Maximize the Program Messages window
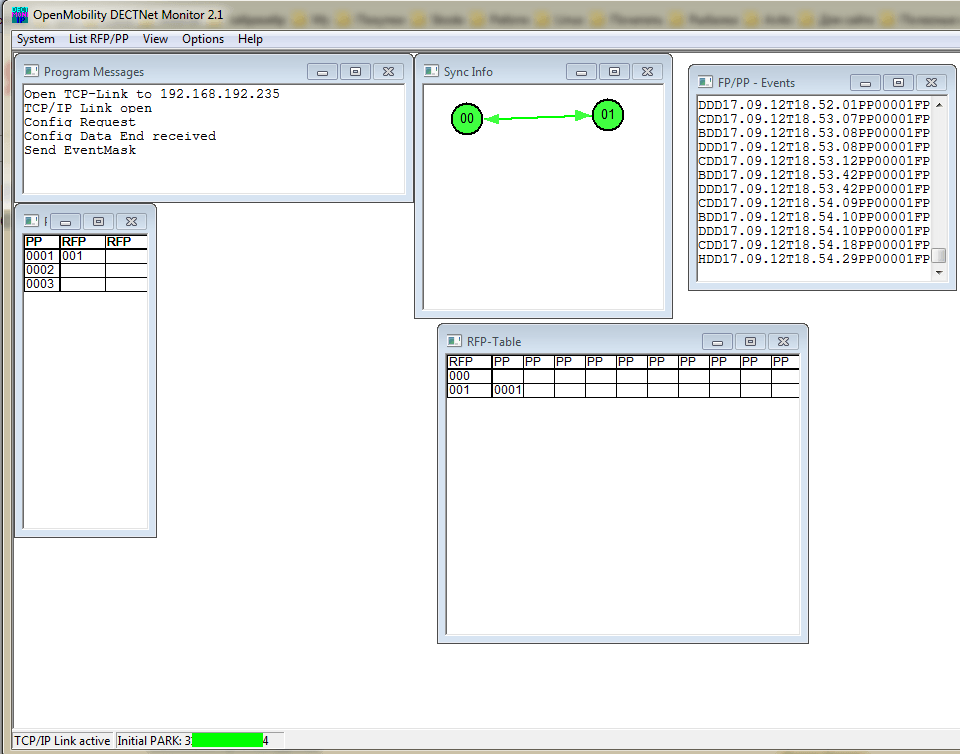 (x=355, y=72)
